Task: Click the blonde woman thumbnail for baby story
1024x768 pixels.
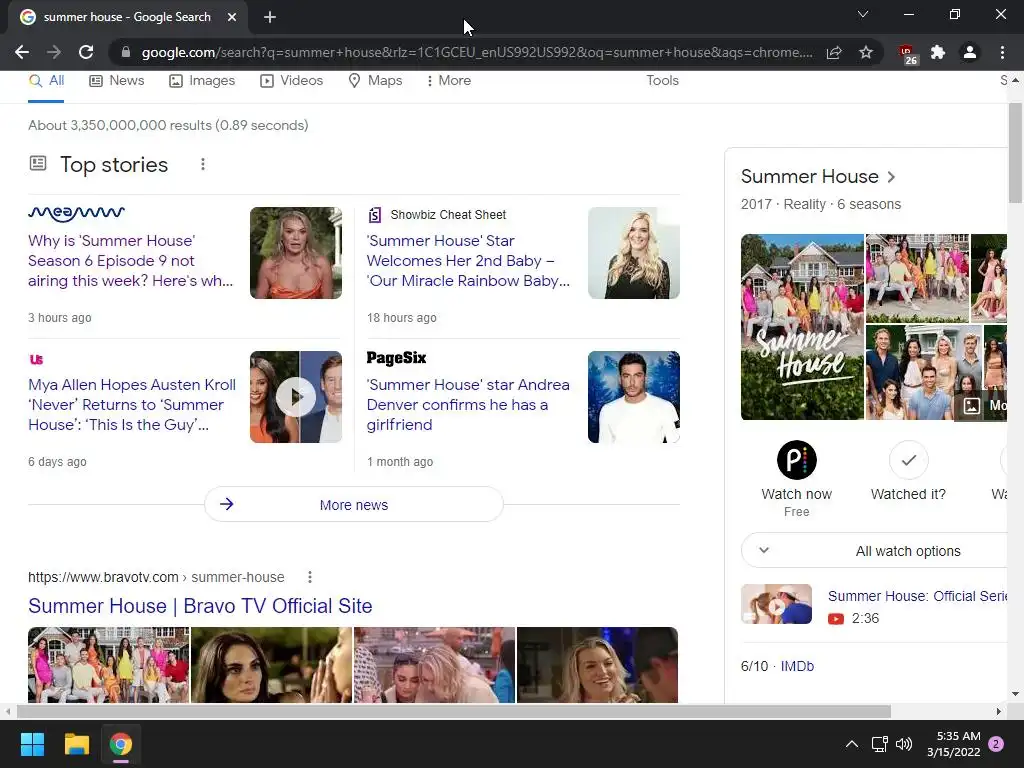Action: tap(633, 253)
